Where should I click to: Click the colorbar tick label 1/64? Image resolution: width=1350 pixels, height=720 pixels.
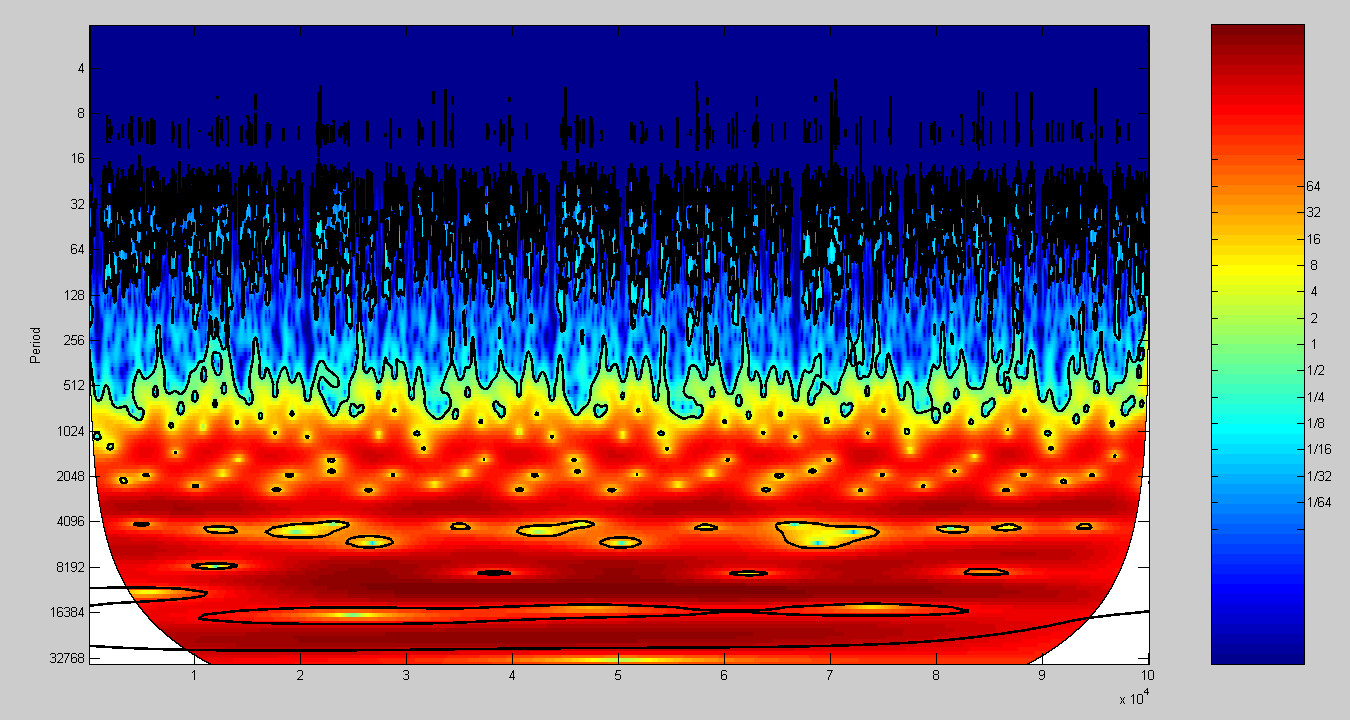[1319, 502]
